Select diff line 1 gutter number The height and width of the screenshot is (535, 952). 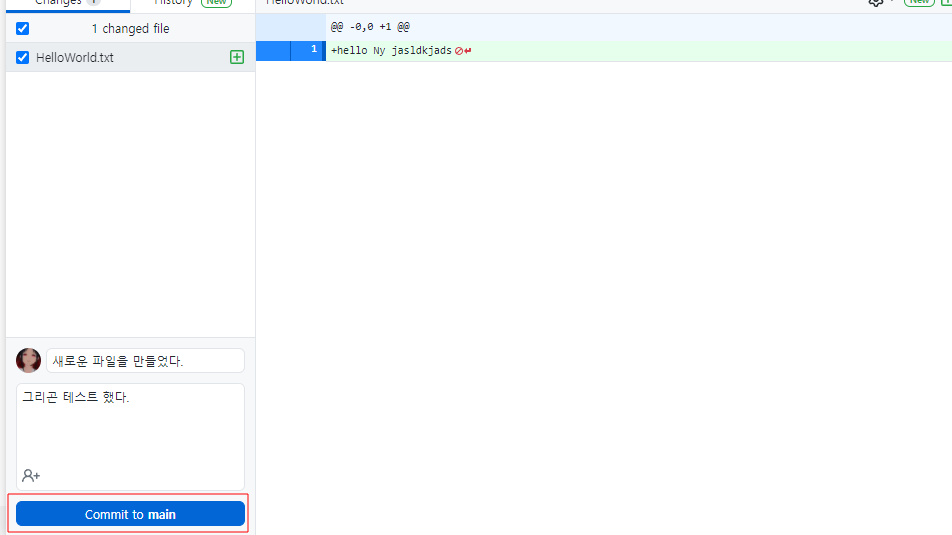pyautogui.click(x=308, y=51)
